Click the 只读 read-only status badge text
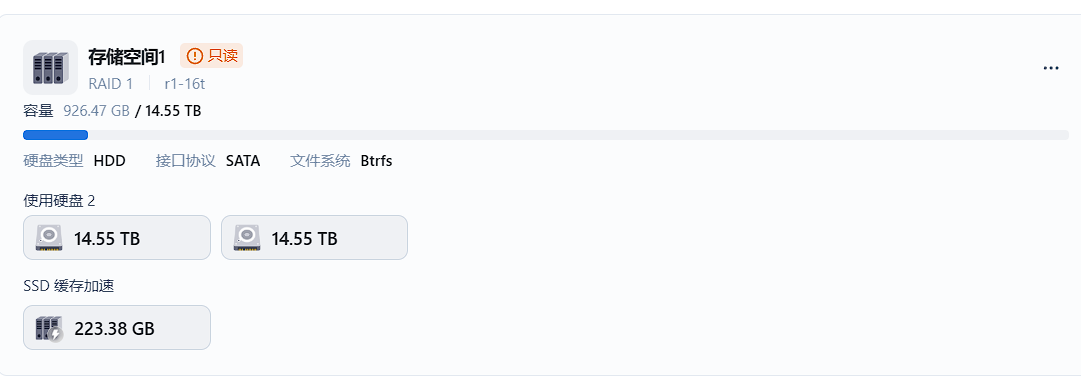The width and height of the screenshot is (1081, 388). coord(223,56)
